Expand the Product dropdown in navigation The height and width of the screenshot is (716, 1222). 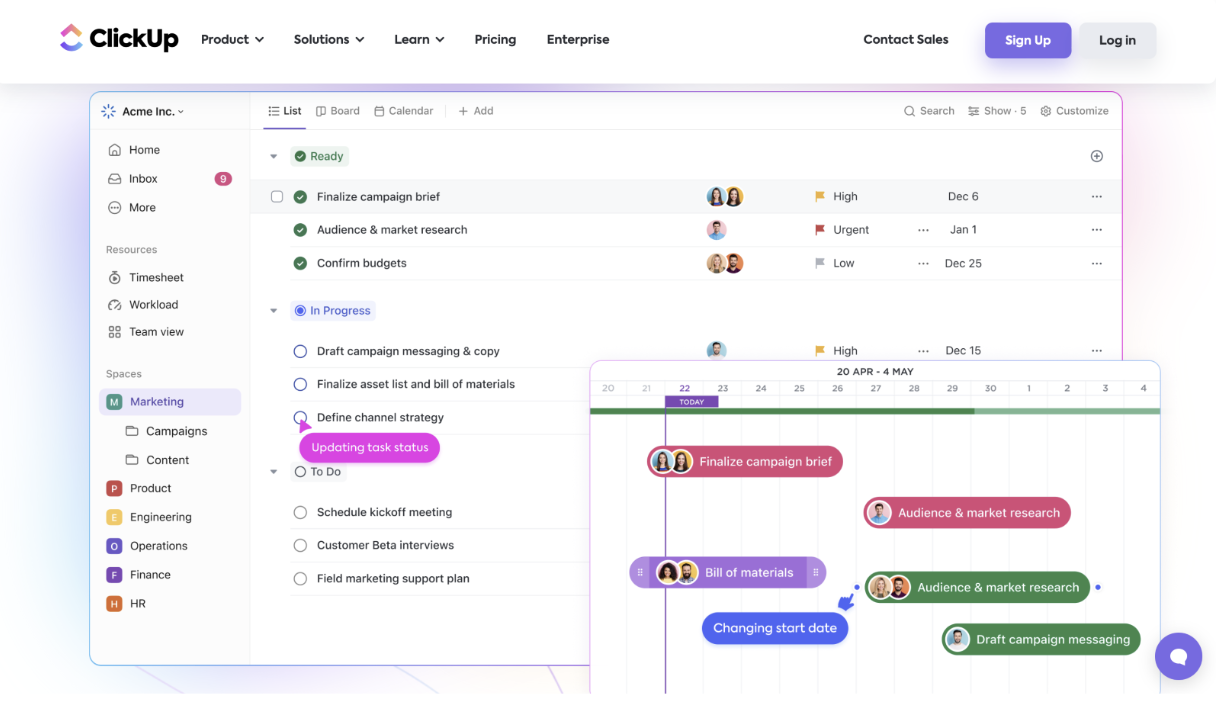coord(232,40)
